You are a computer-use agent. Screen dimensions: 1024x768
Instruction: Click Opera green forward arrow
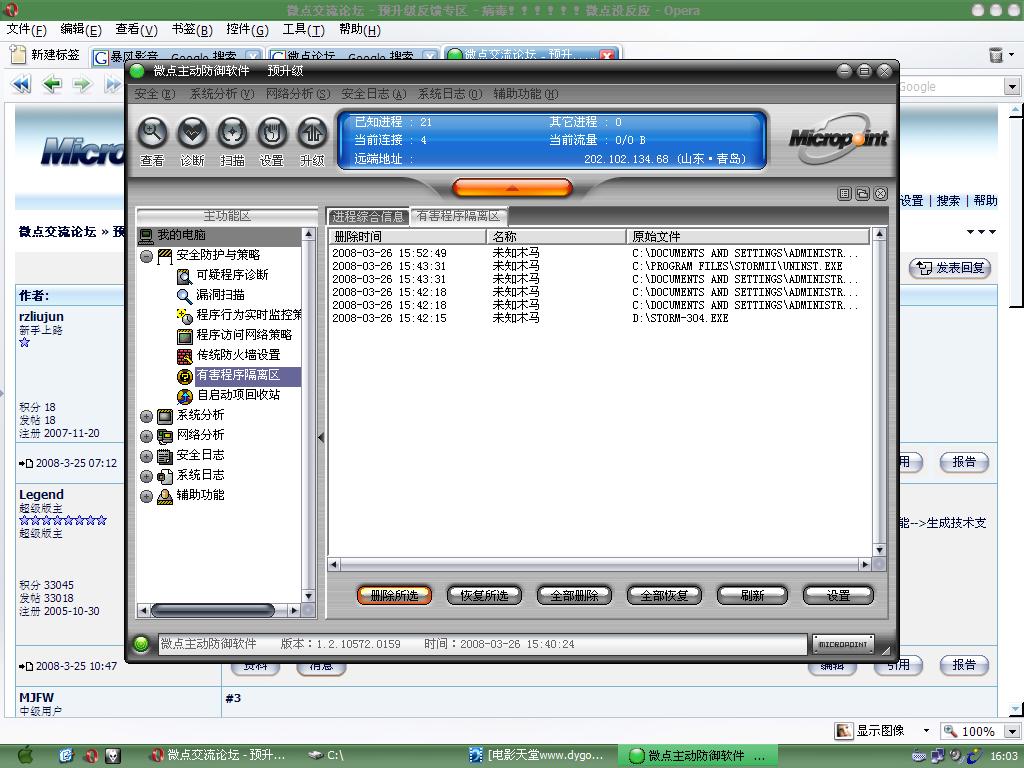pyautogui.click(x=82, y=84)
